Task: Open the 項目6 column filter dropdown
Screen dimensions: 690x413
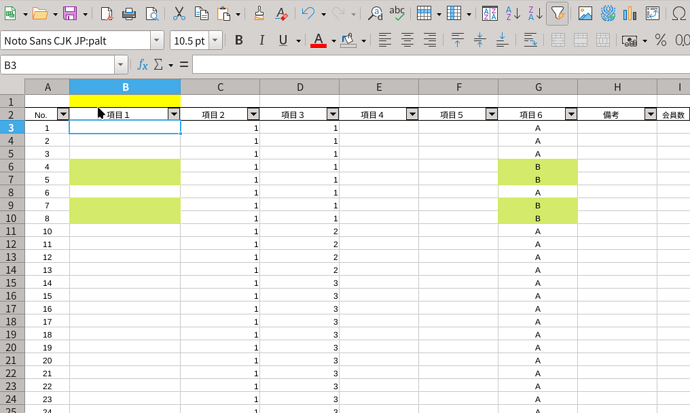Action: pos(570,115)
